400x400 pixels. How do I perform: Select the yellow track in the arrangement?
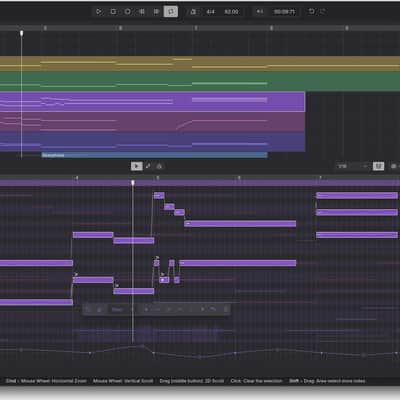200,63
